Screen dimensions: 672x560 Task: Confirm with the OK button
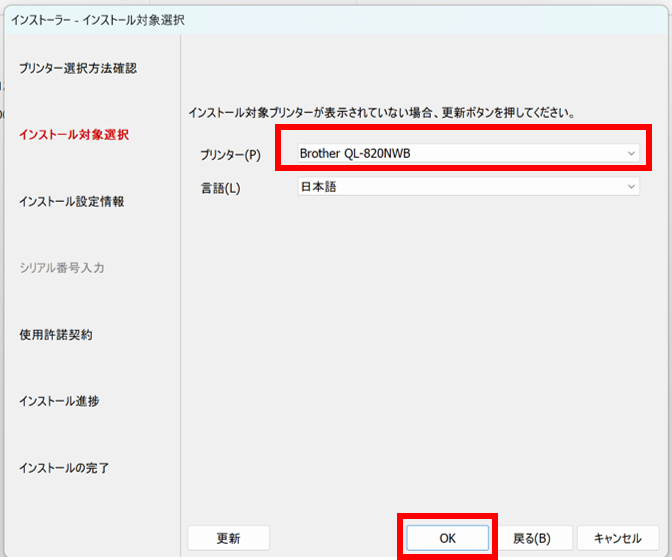coord(447,538)
